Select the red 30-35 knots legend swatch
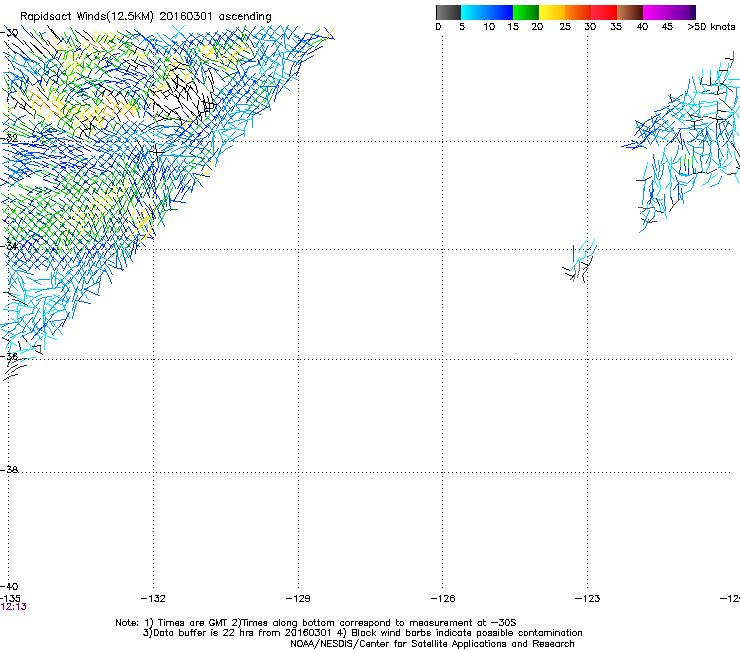Image resolution: width=740 pixels, height=650 pixels. click(x=604, y=12)
